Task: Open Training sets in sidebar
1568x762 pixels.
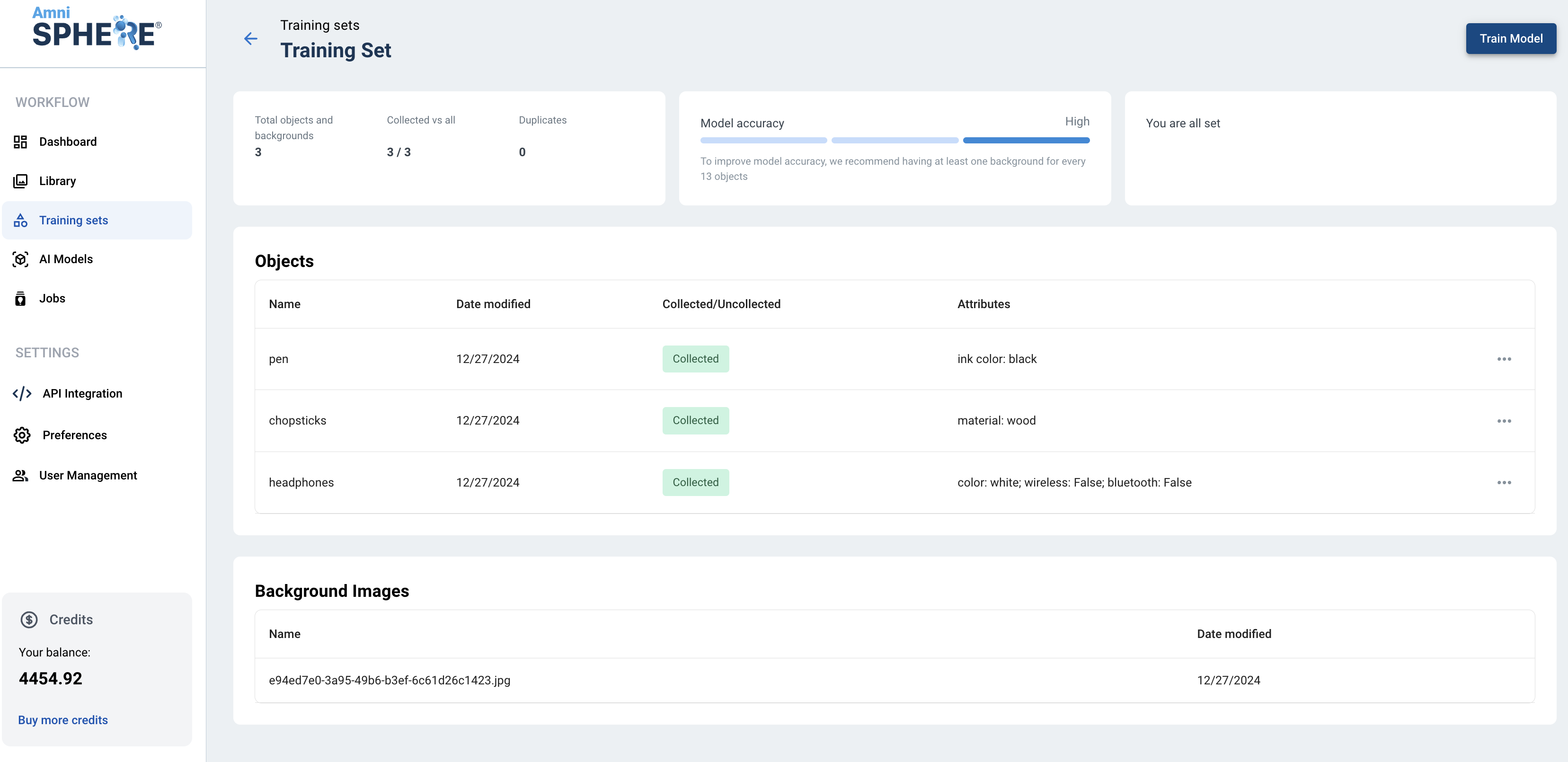Action: tap(74, 221)
